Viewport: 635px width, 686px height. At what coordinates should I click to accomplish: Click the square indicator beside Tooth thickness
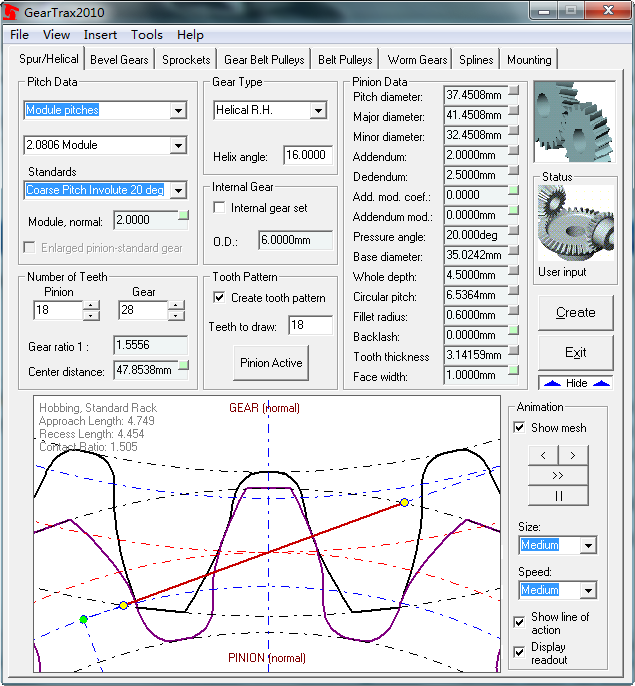(x=514, y=350)
